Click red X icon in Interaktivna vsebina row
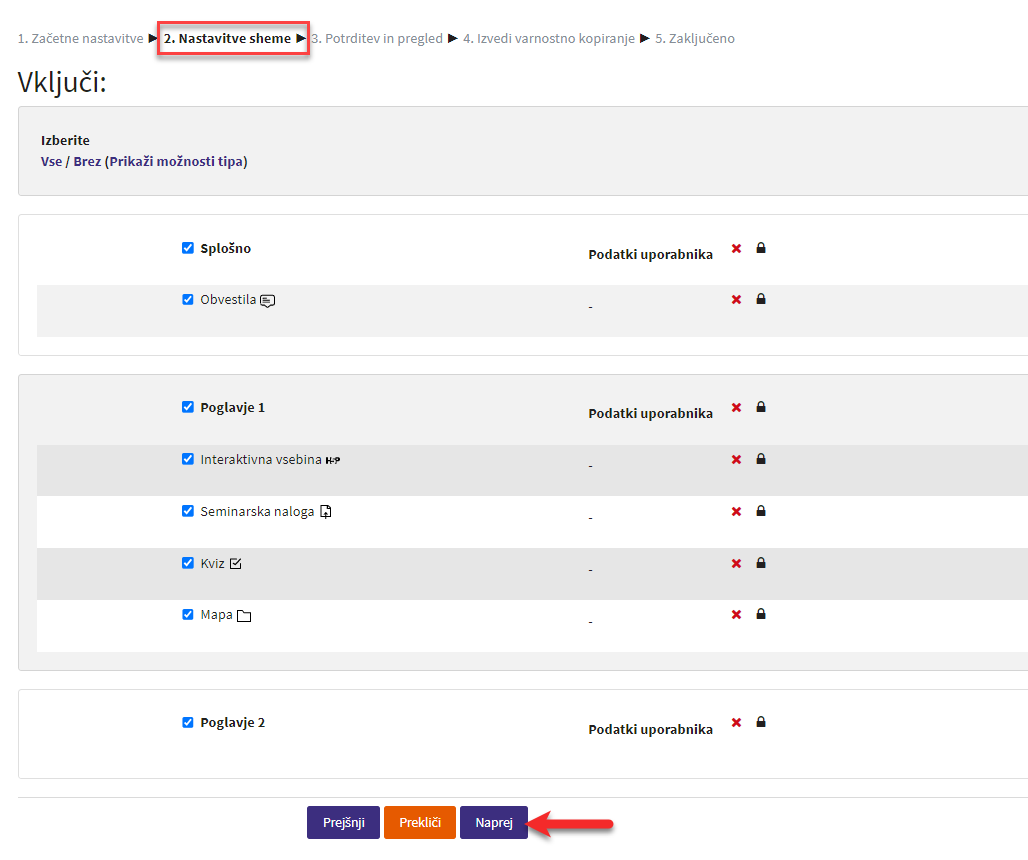Screen dimensions: 1028x860 [x=736, y=459]
